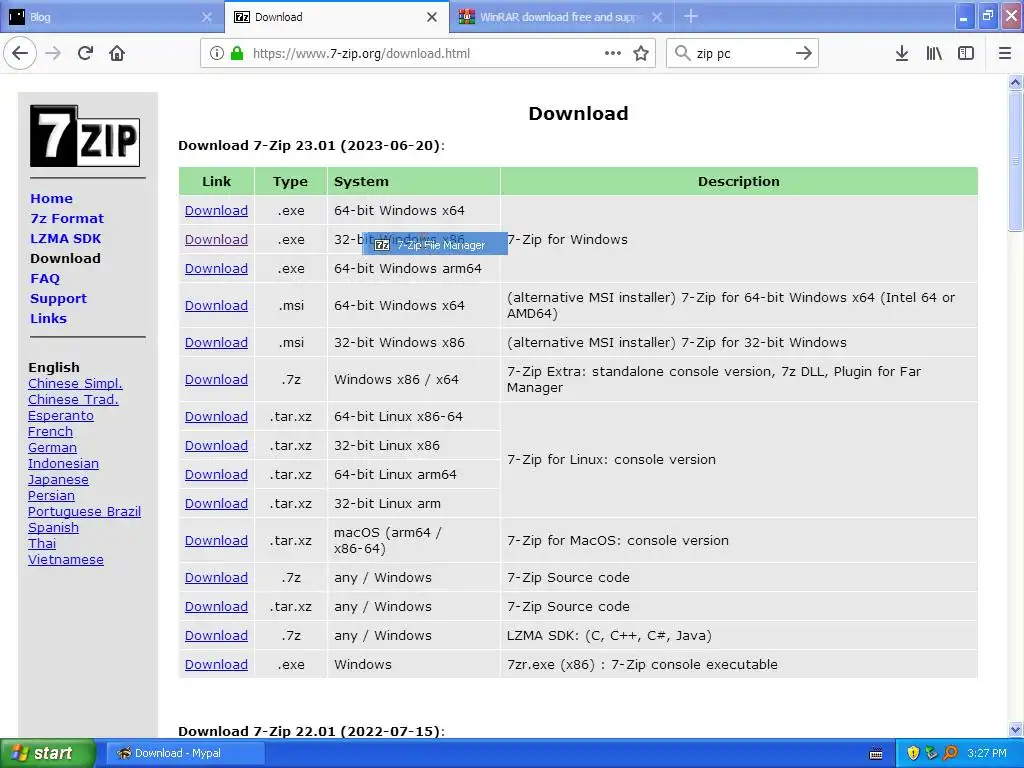Select the Download tab
Image resolution: width=1024 pixels, height=768 pixels.
[x=336, y=17]
